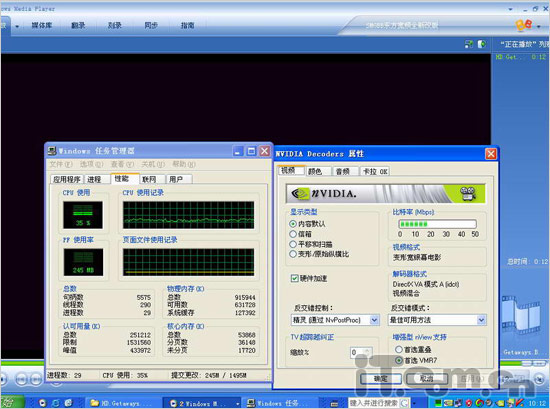Open the 查看 menu in Task Manager

tap(122, 164)
